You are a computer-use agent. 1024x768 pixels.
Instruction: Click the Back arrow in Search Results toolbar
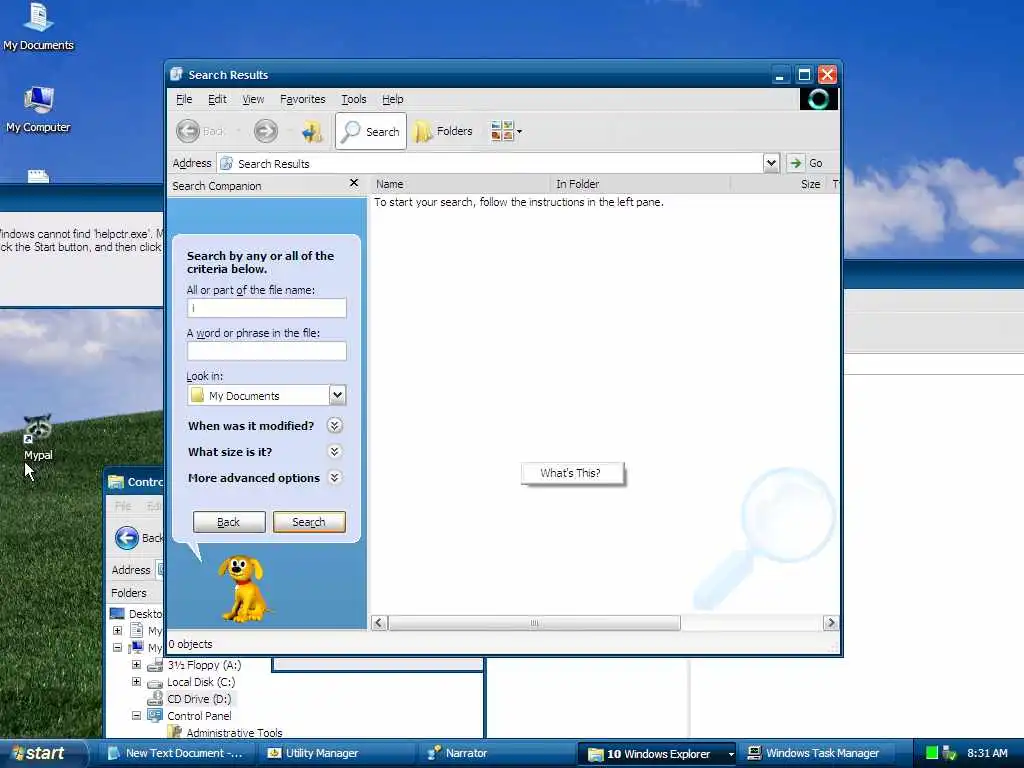[x=188, y=131]
